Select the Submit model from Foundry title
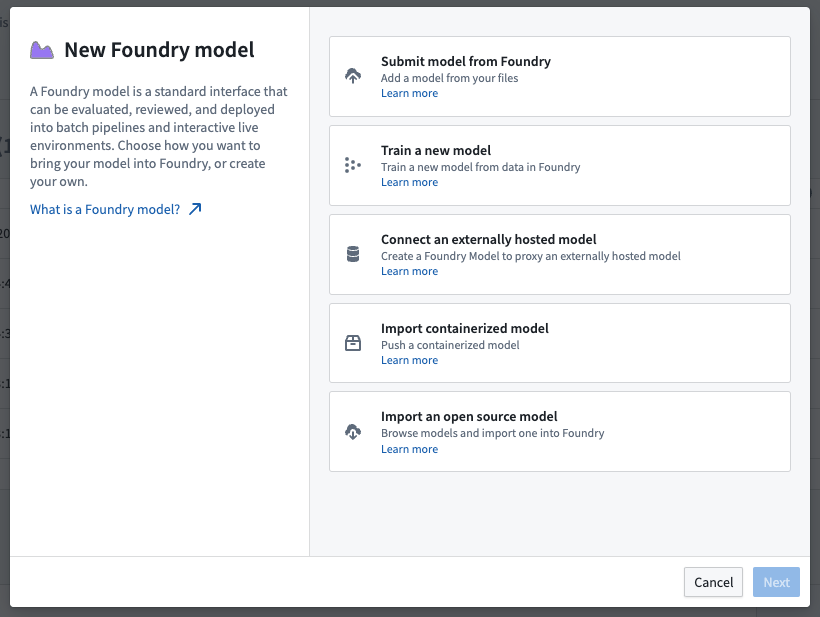820x617 pixels. pyautogui.click(x=465, y=61)
